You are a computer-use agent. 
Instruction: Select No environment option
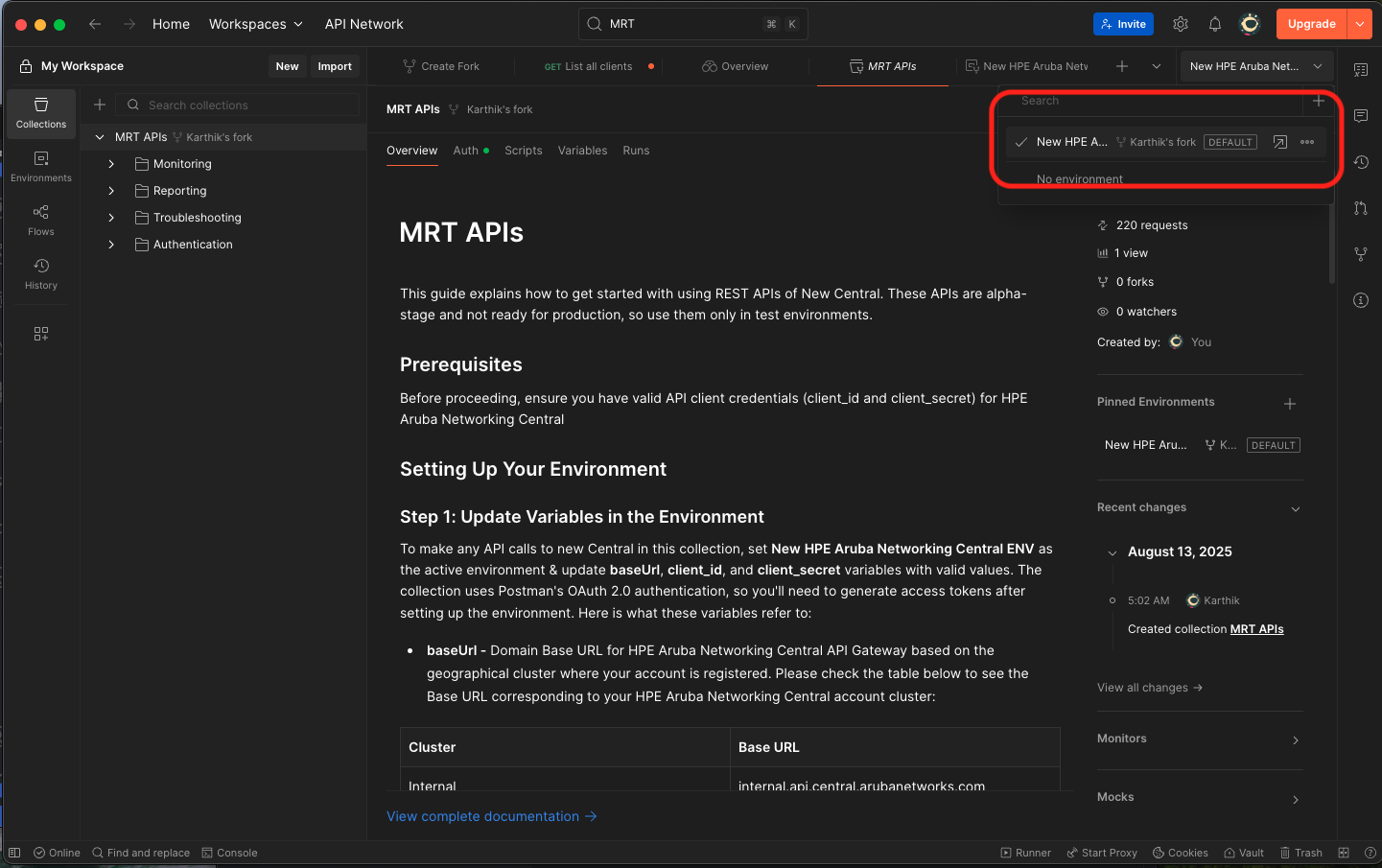coord(1079,179)
